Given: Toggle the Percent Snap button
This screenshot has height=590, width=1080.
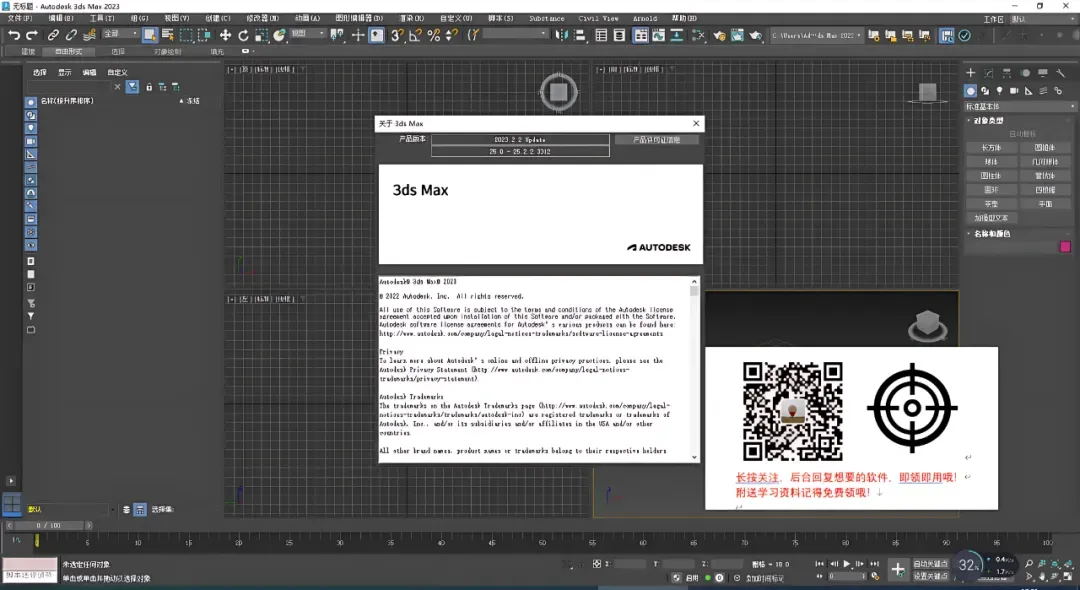Looking at the screenshot, I should (433, 35).
